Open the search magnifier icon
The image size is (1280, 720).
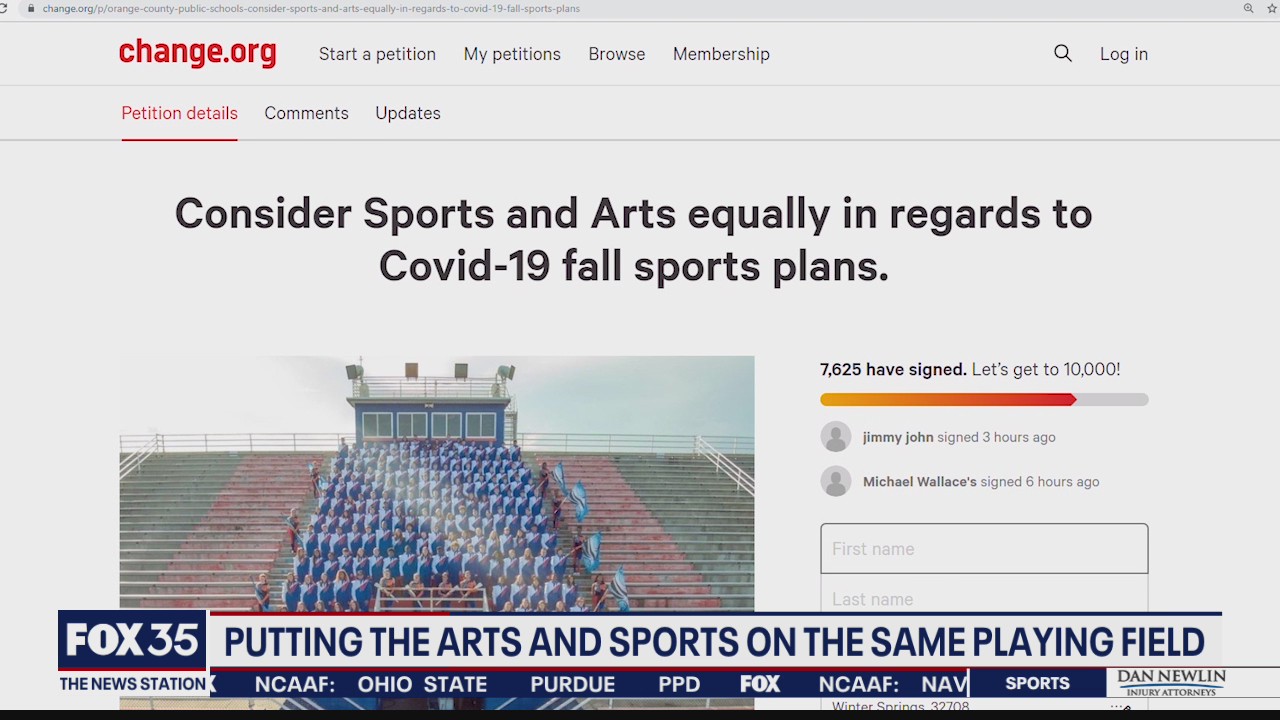1063,54
